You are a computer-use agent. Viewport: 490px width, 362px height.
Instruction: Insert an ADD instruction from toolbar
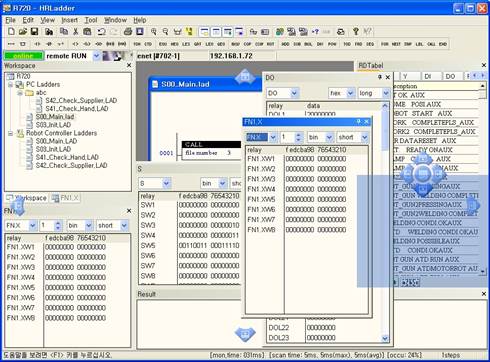click(x=285, y=44)
